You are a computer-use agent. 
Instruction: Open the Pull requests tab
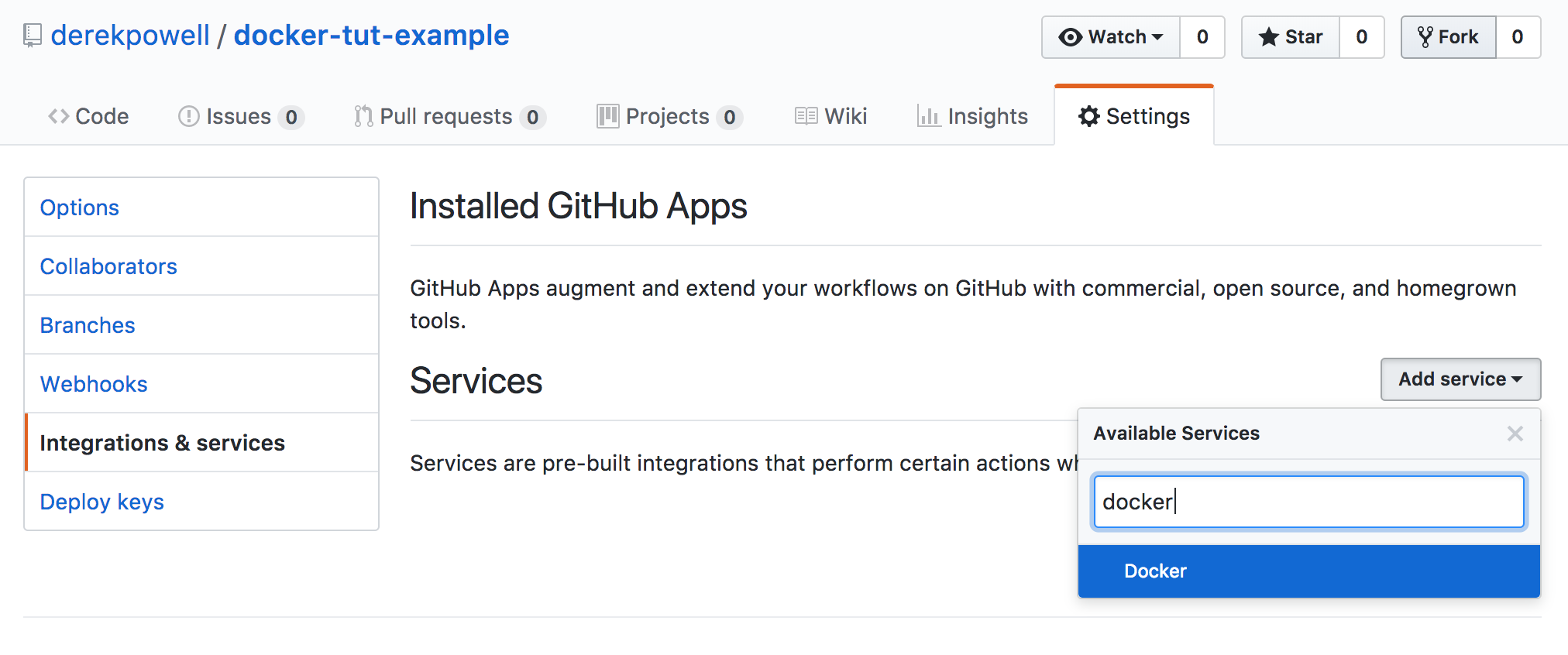point(449,116)
